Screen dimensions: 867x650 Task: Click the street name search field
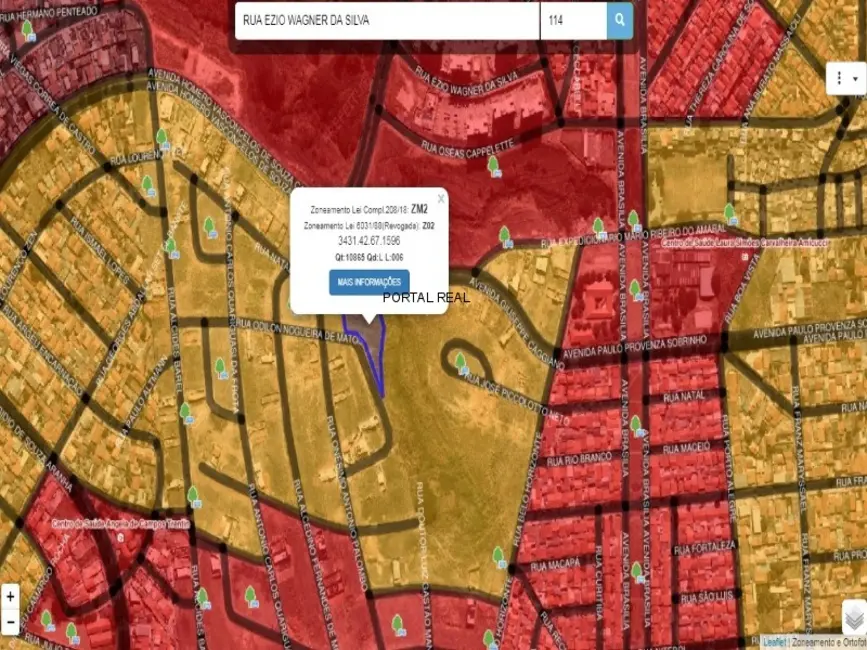[x=387, y=20]
